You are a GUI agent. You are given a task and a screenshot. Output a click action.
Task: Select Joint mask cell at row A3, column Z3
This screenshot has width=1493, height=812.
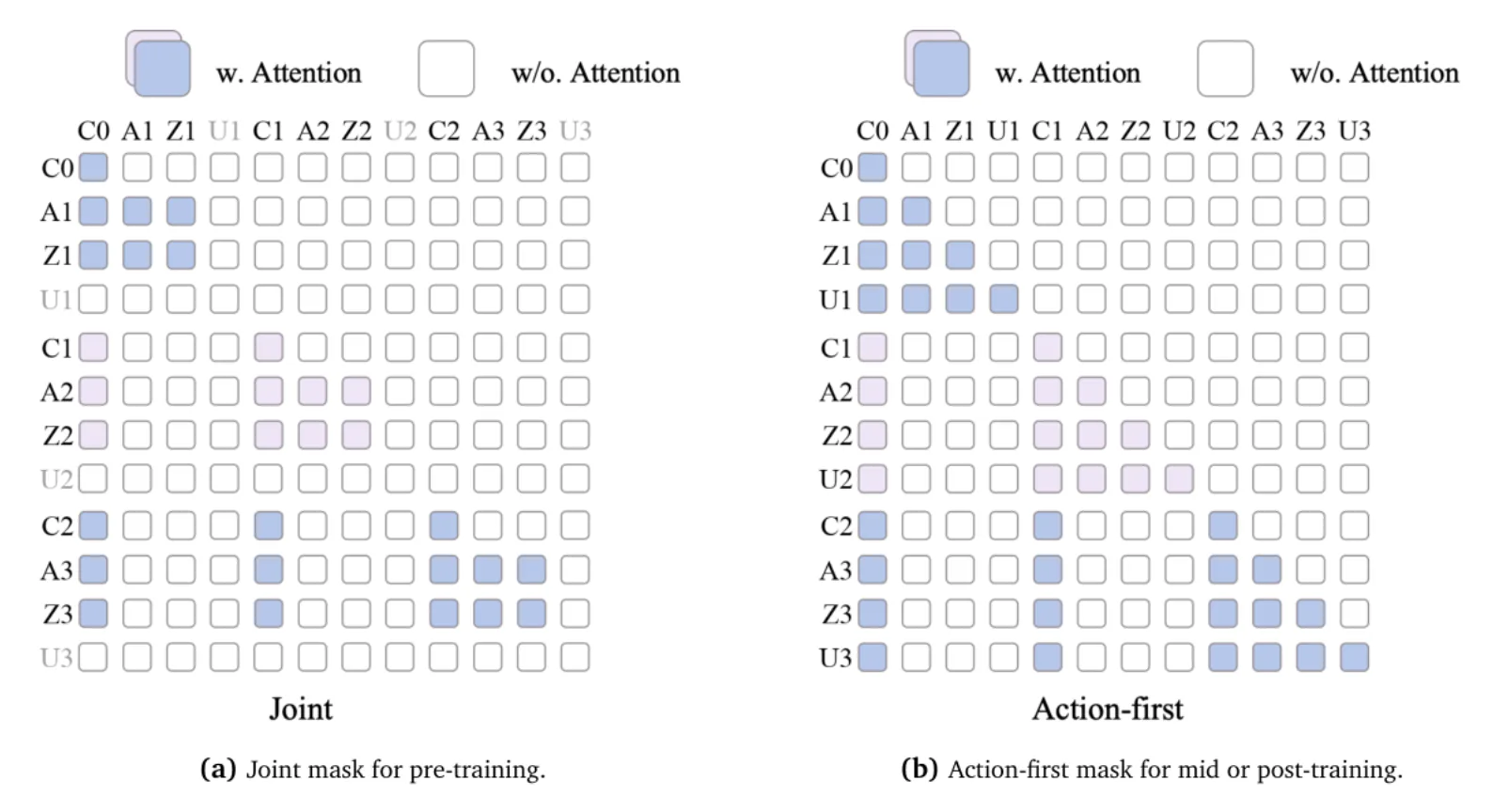531,570
